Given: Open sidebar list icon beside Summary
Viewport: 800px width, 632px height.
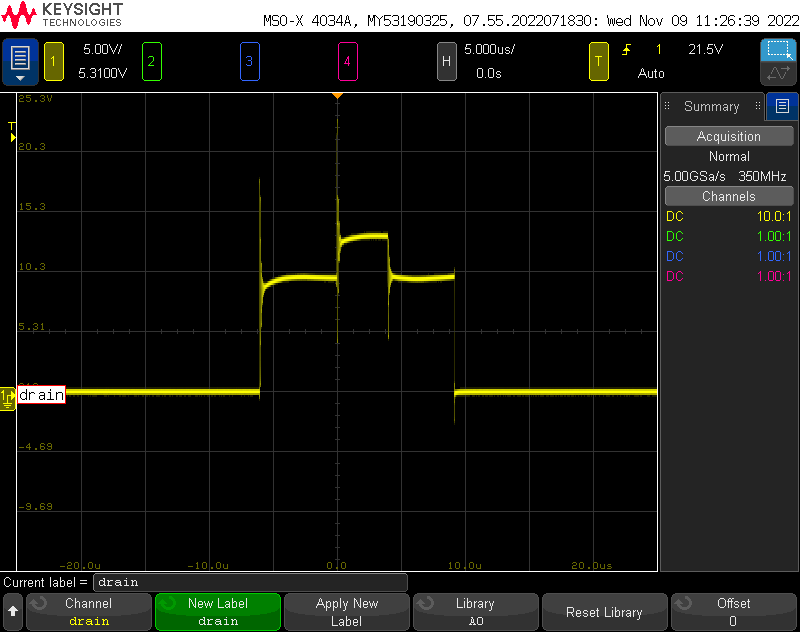Looking at the screenshot, I should (782, 106).
